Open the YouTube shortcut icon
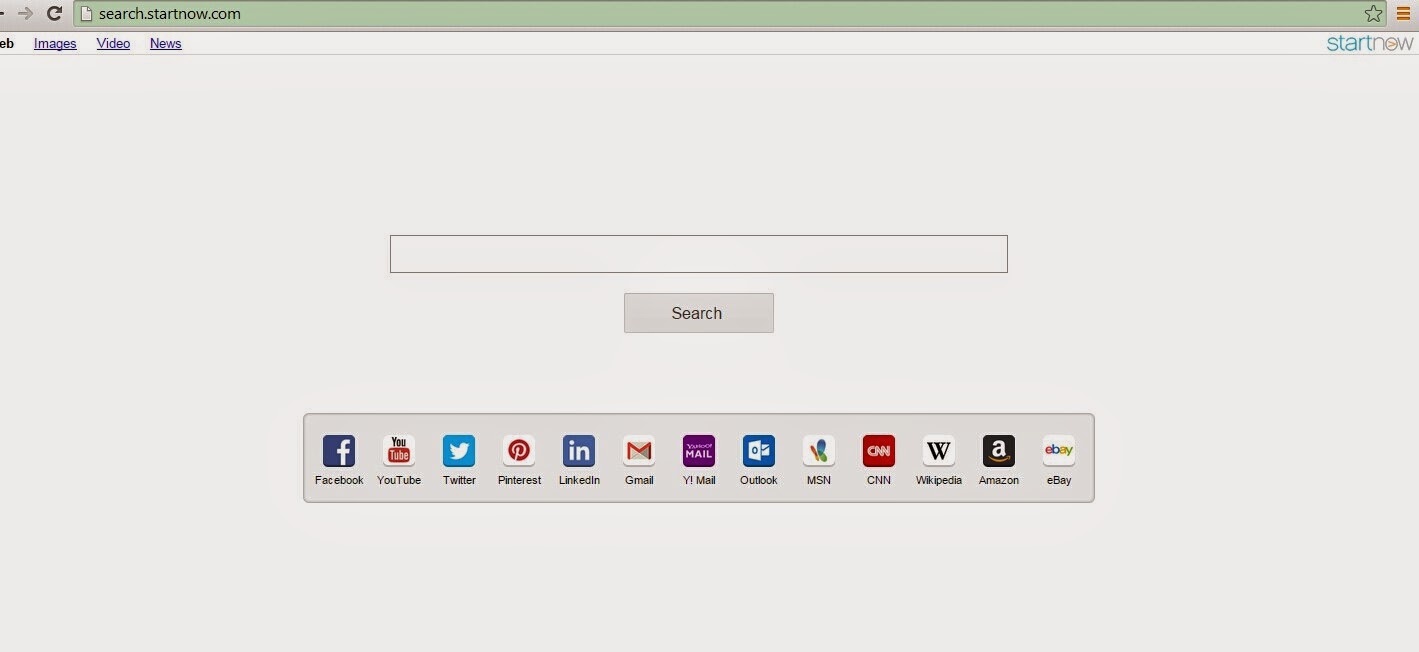The image size is (1419, 652). tap(399, 451)
